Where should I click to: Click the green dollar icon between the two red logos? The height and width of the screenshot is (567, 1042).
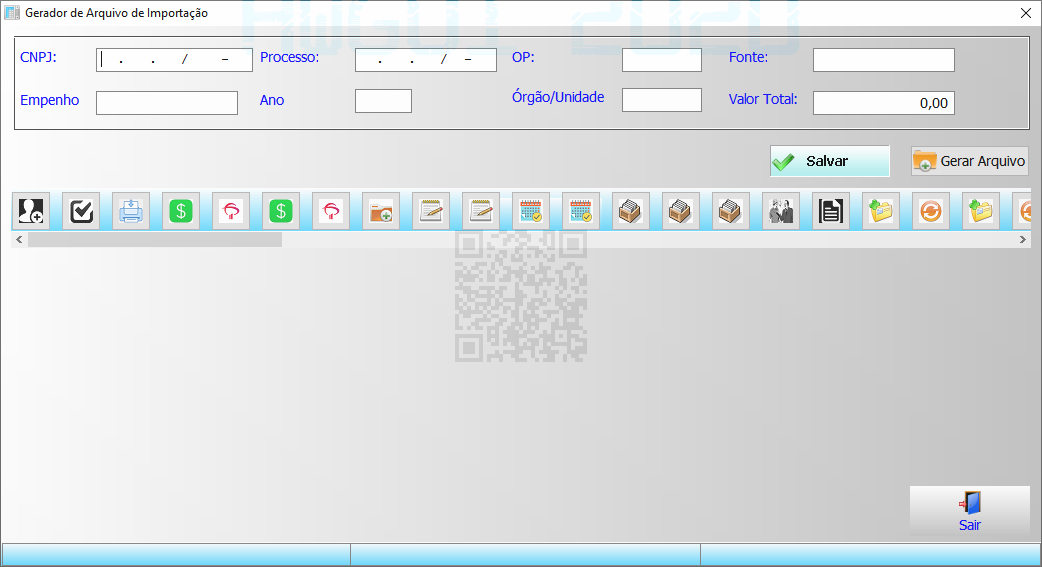click(281, 211)
